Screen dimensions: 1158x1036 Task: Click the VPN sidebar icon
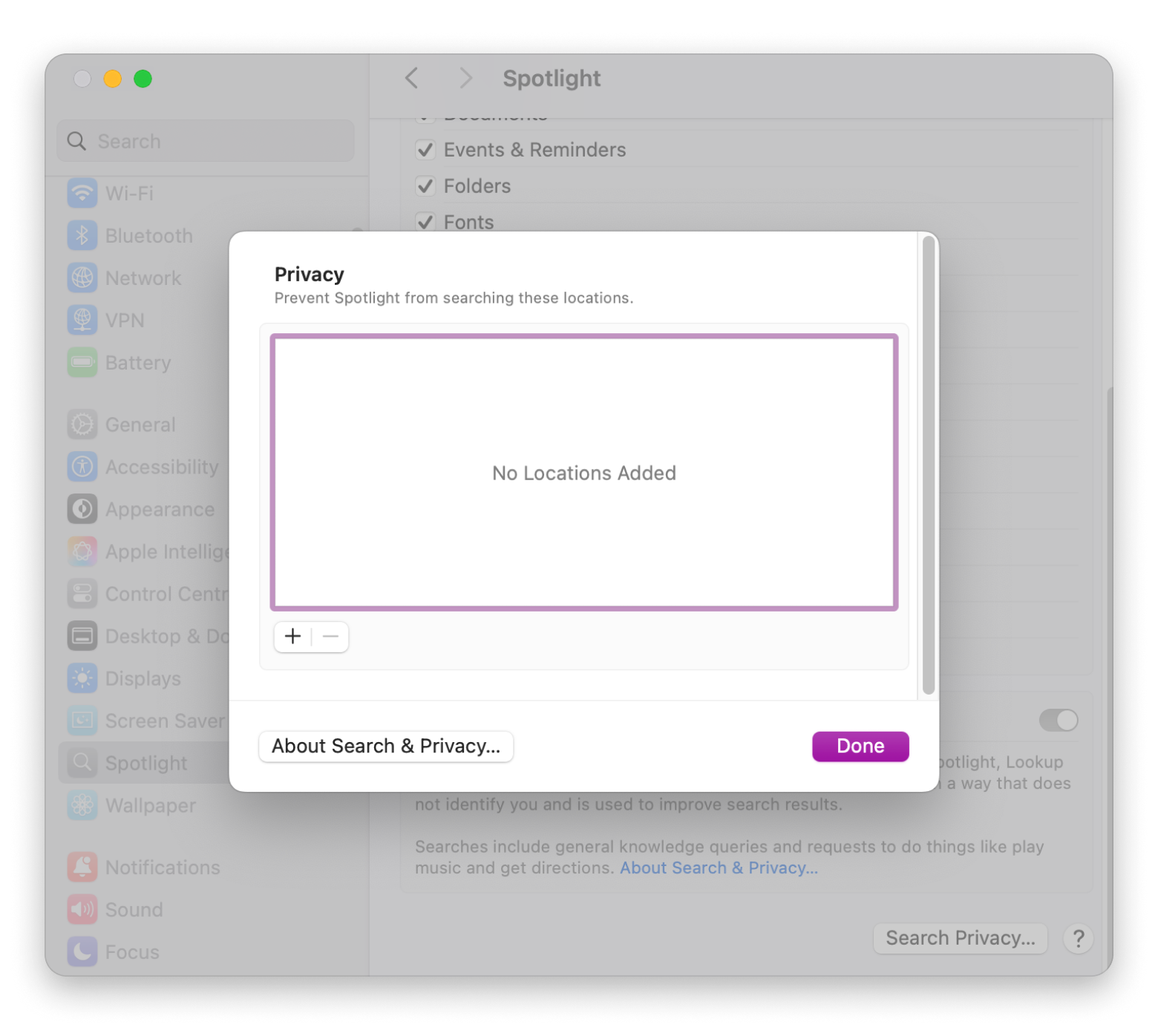point(82,320)
